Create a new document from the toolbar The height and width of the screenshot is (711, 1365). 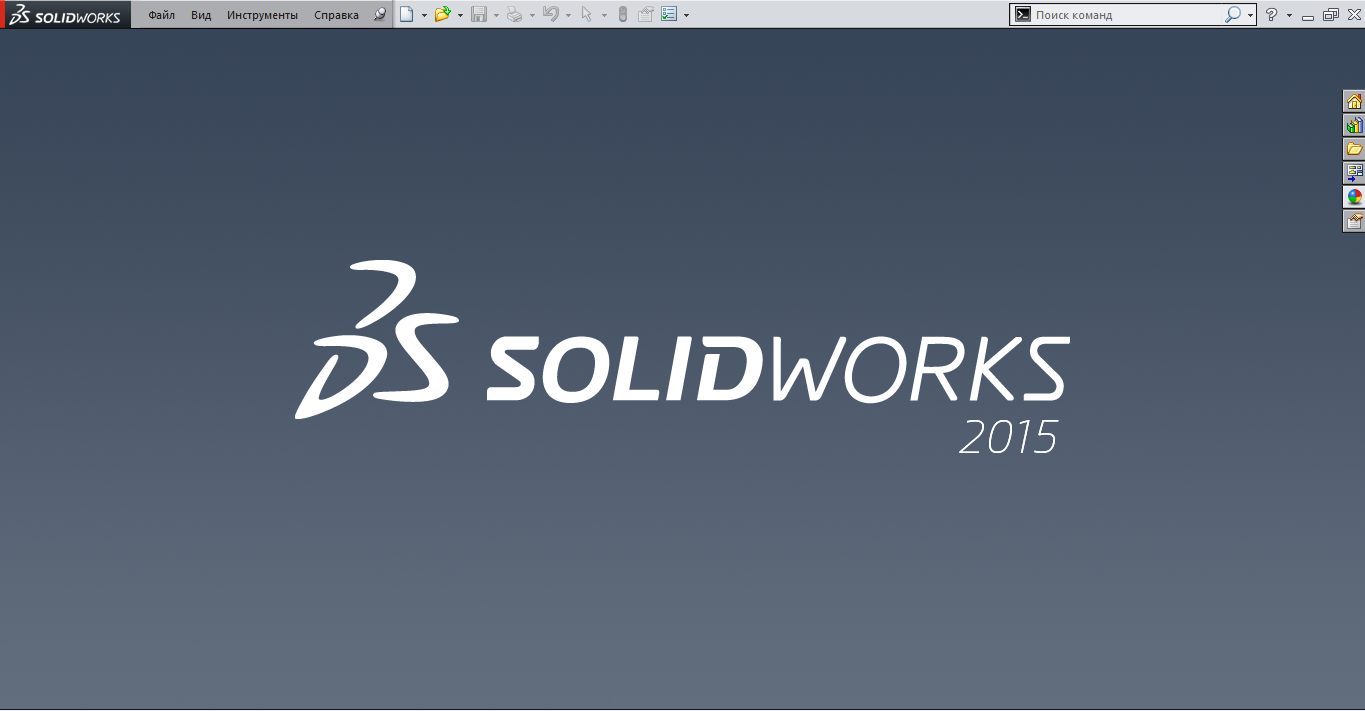(x=406, y=15)
